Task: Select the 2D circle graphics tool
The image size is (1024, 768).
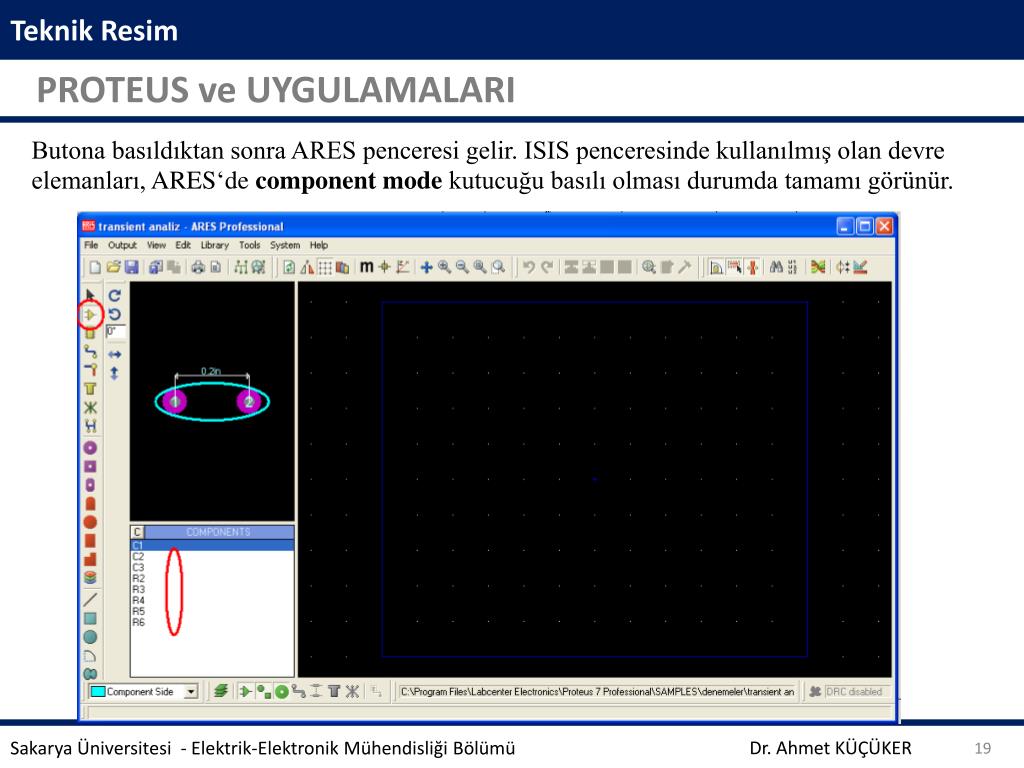Action: [90, 637]
